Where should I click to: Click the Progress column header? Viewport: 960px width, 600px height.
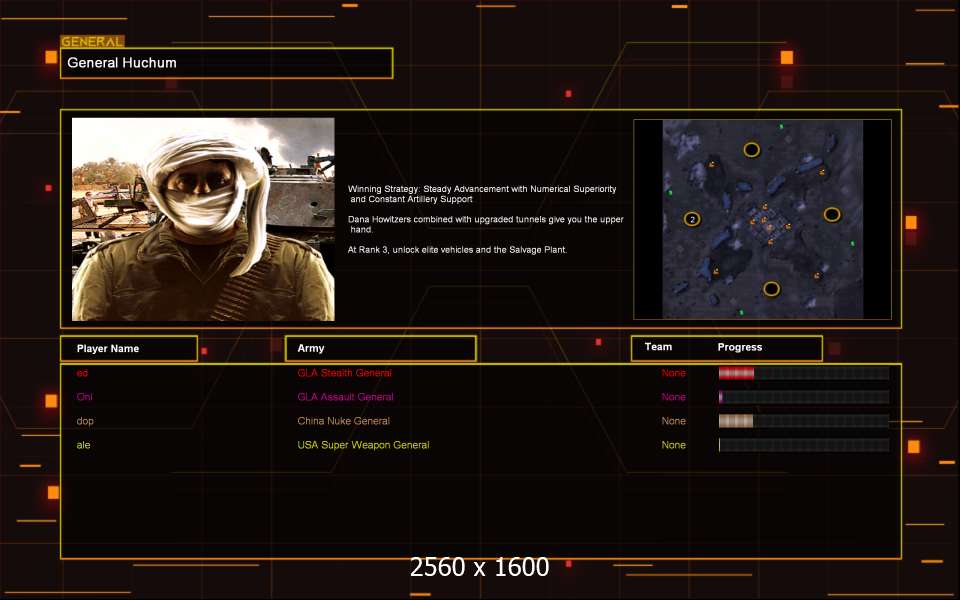pos(740,347)
